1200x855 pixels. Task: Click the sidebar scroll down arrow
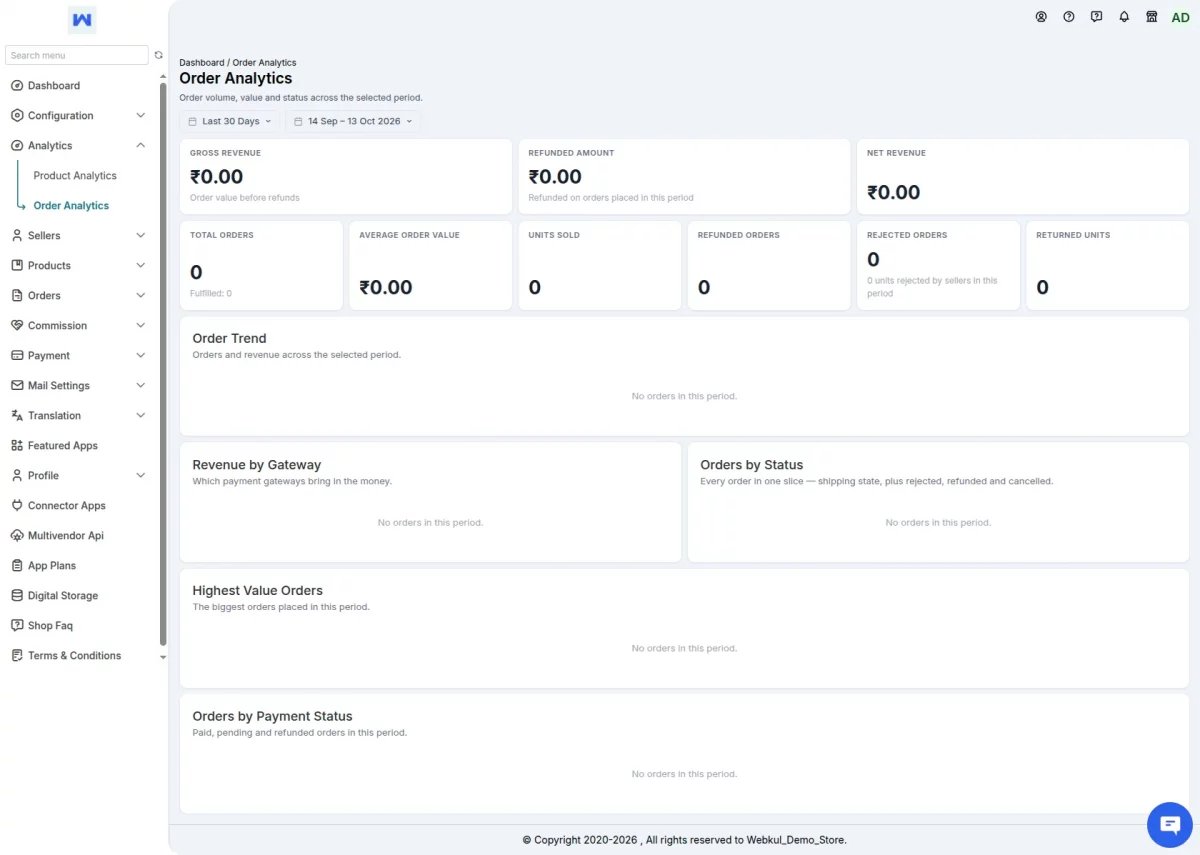(163, 658)
